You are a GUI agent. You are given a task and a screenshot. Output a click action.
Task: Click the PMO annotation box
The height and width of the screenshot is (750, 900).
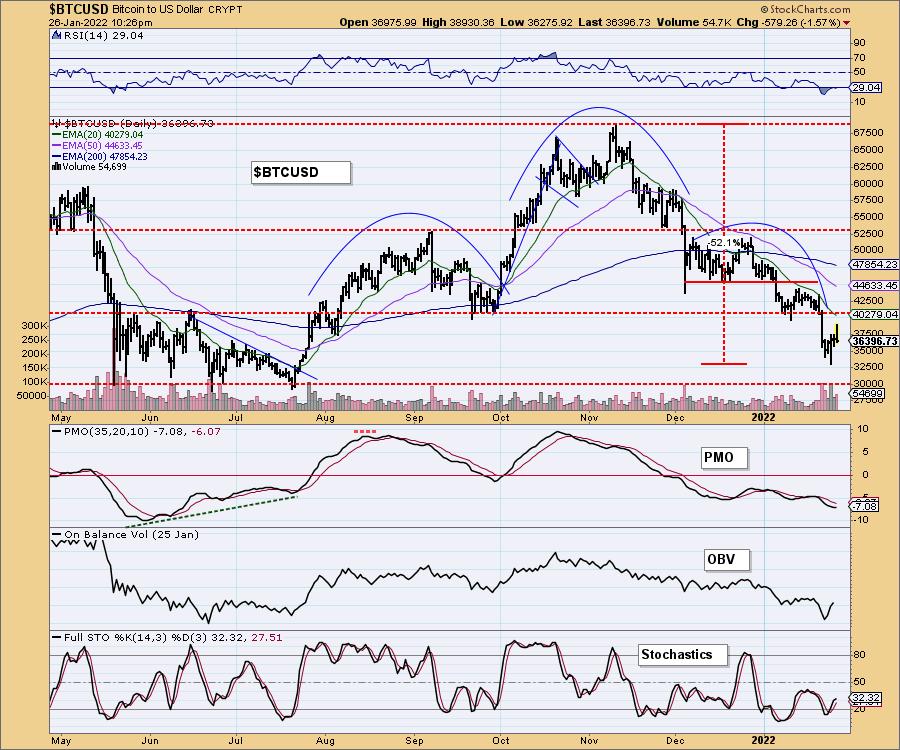(725, 458)
